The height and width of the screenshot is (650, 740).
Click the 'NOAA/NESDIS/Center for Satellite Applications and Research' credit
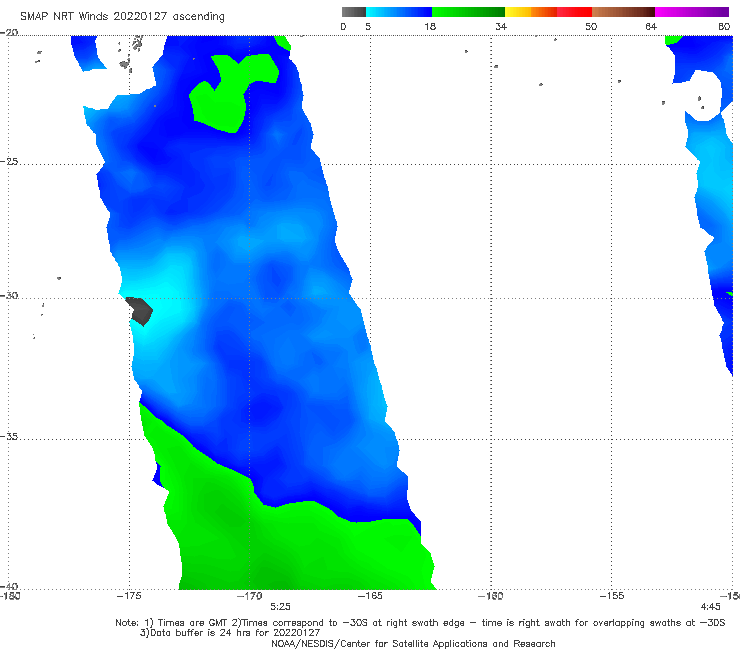click(413, 643)
